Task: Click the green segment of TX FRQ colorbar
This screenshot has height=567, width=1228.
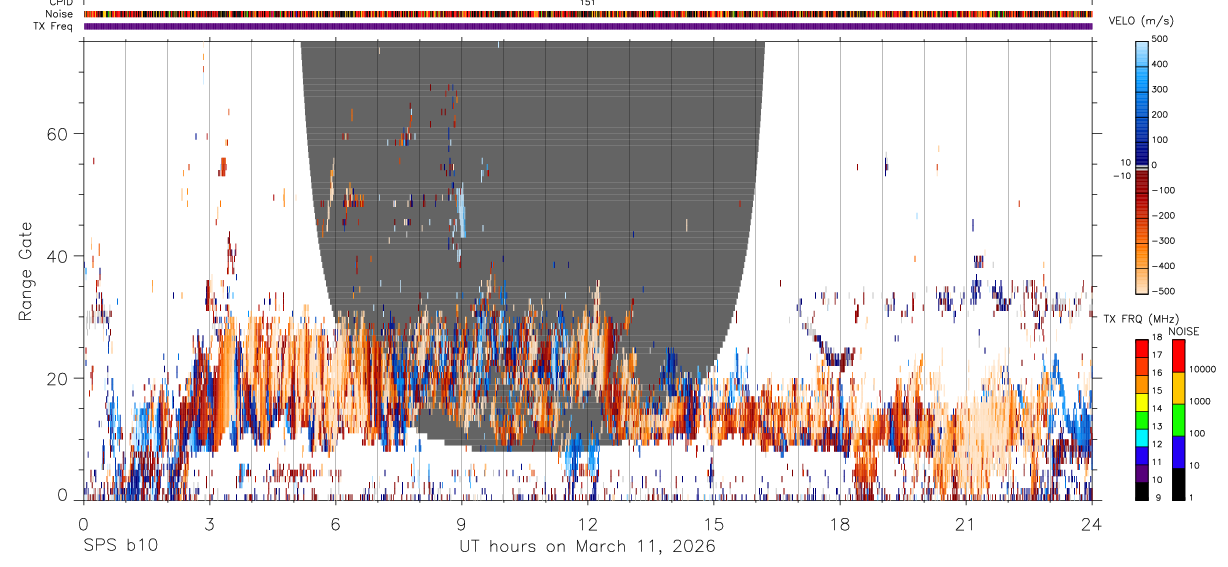Action: [1142, 420]
